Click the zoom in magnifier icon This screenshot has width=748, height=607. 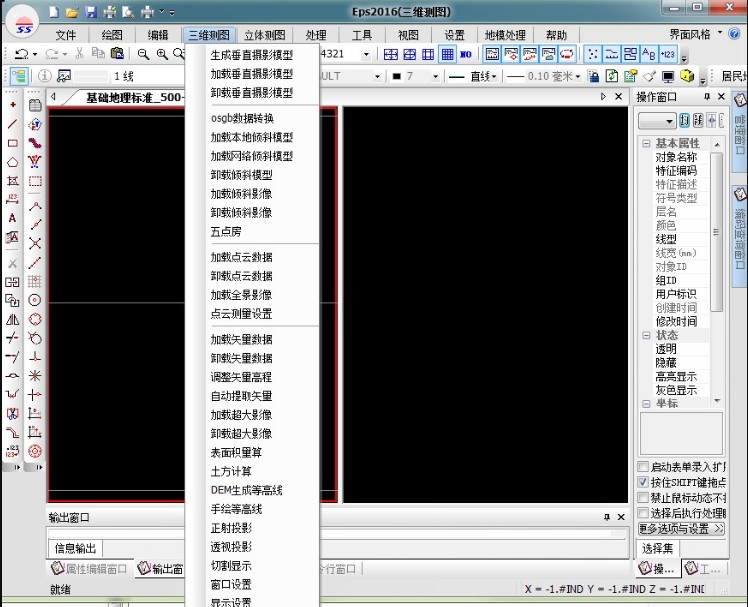(162, 54)
